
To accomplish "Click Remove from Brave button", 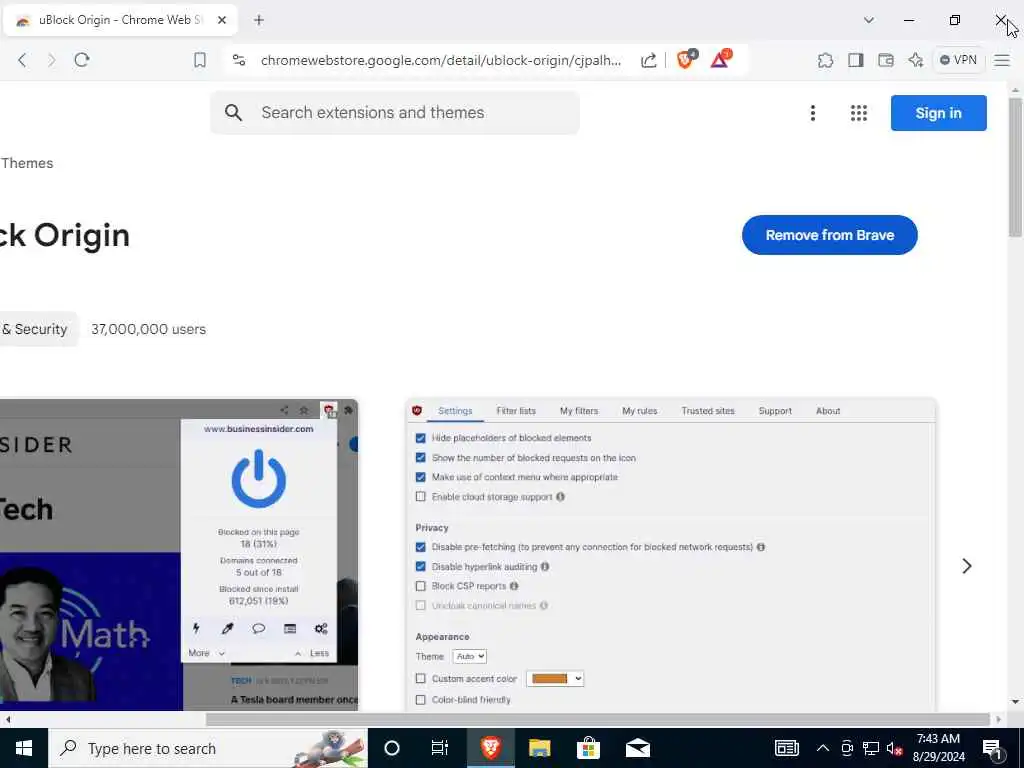I will coord(829,235).
